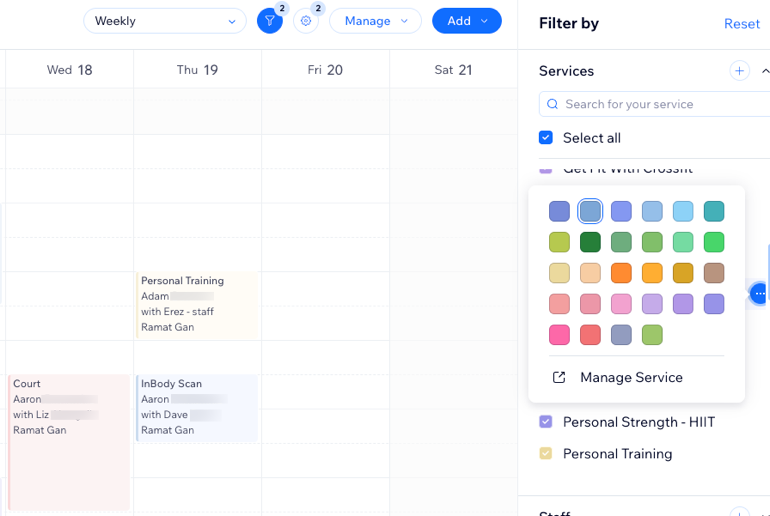Open the Weekly view dropdown
This screenshot has height=516, width=770.
pos(165,21)
